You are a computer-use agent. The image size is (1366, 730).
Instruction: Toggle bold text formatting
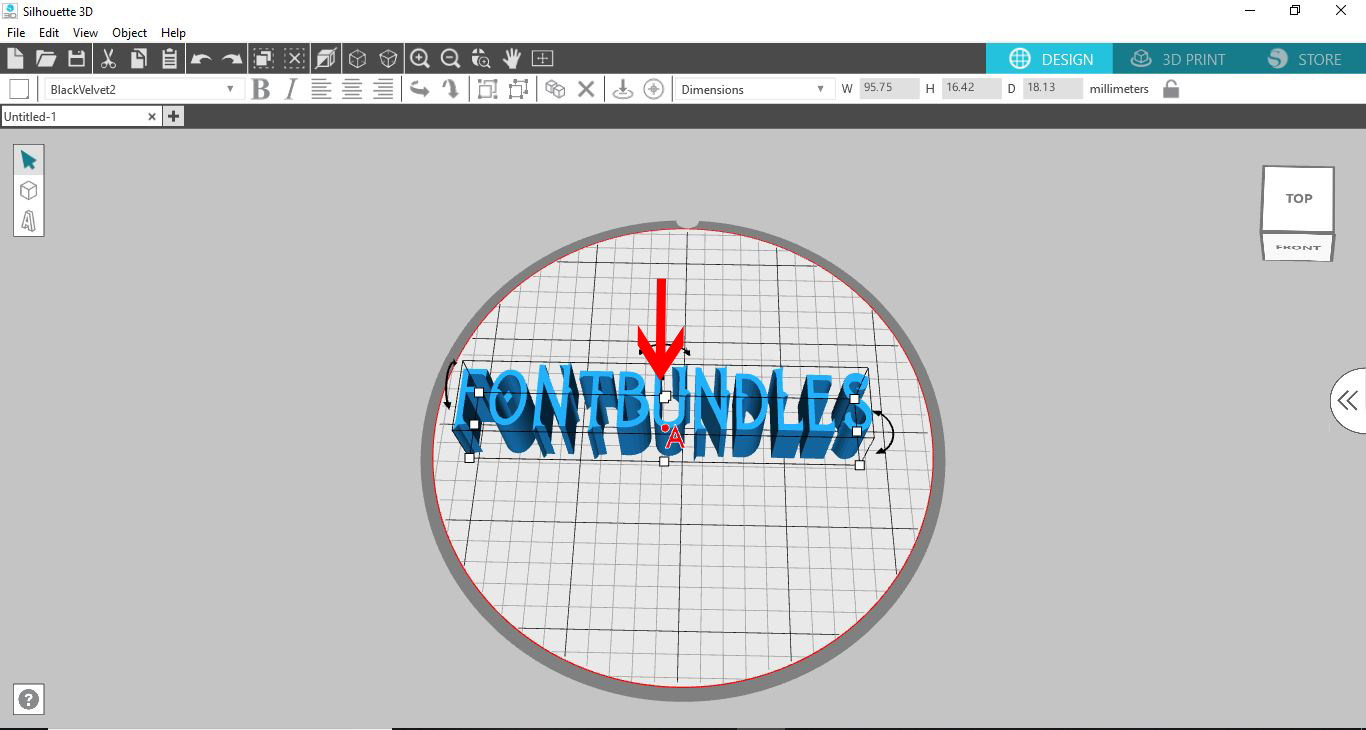coord(261,89)
